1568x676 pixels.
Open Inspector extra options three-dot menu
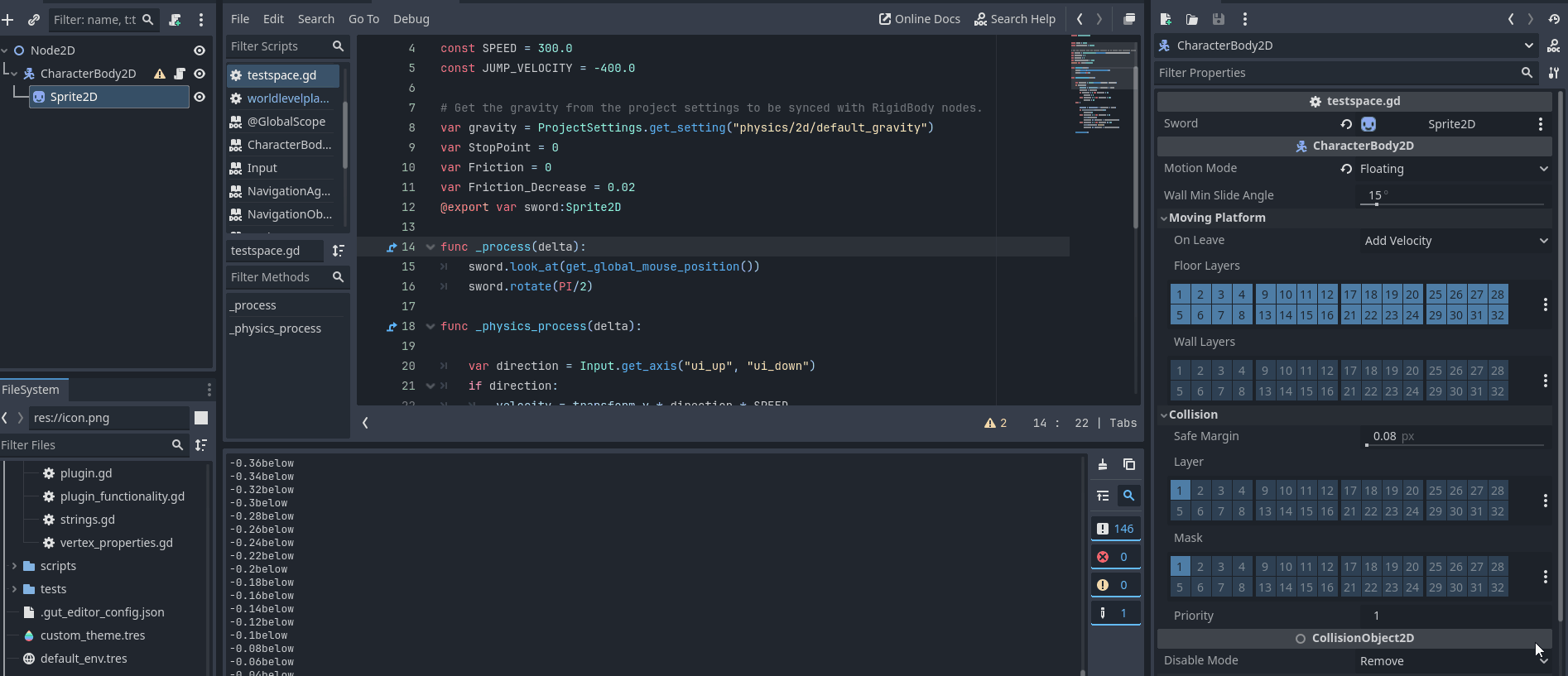pyautogui.click(x=1245, y=19)
